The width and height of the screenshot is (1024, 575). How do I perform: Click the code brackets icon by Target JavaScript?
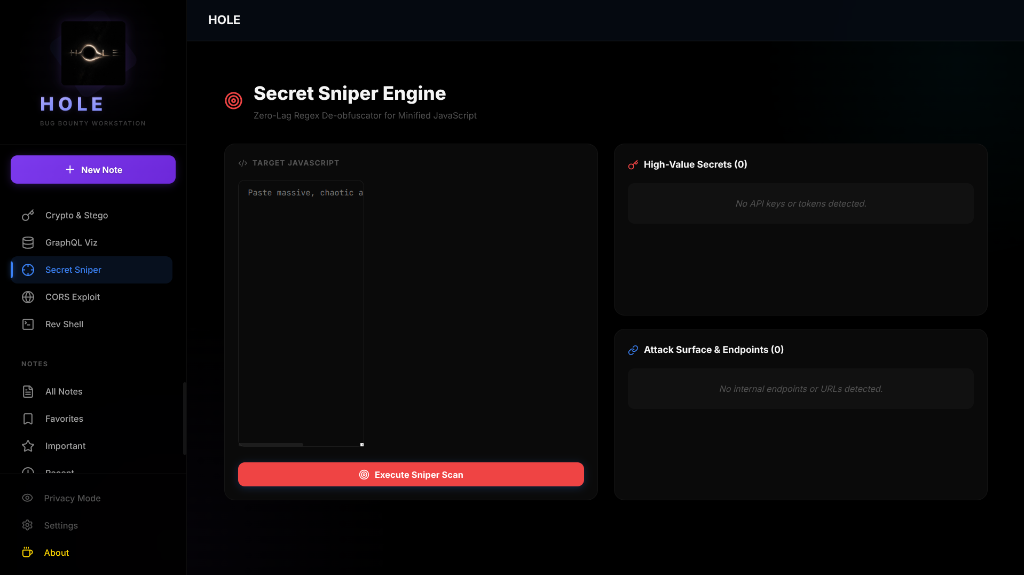pyautogui.click(x=243, y=163)
